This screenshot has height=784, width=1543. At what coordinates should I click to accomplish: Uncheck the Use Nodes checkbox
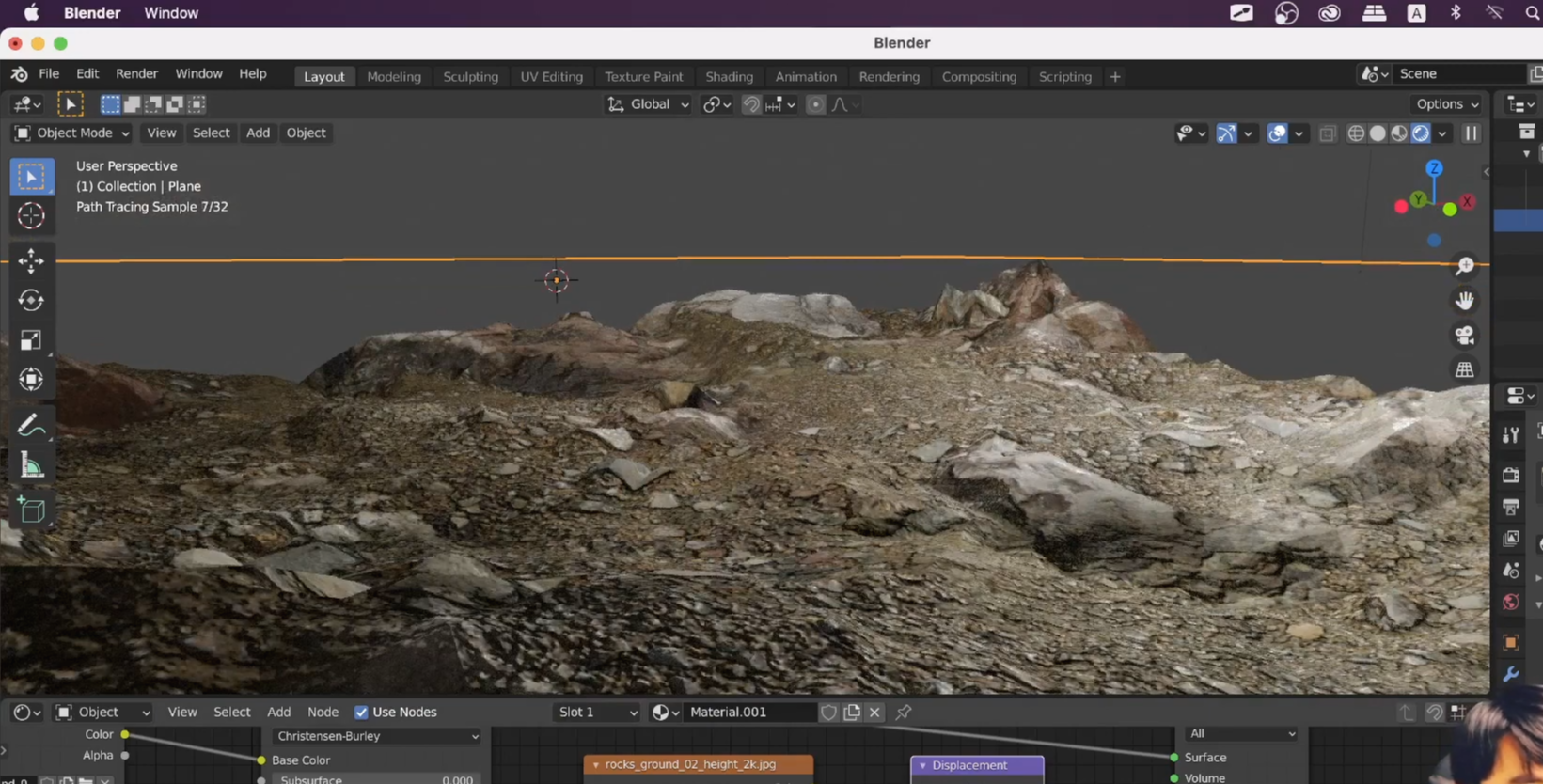tap(361, 713)
